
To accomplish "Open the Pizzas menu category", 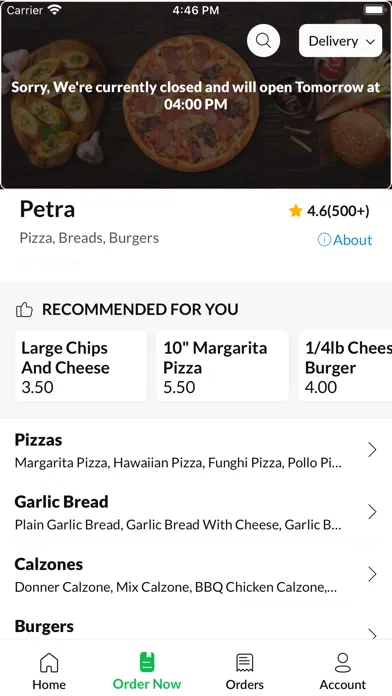I will click(x=196, y=450).
